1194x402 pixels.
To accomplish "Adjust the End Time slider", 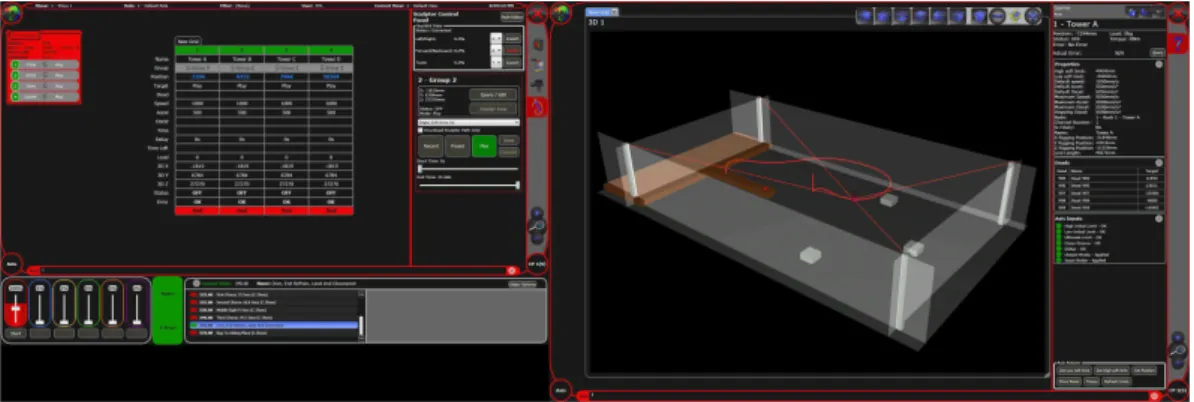I will (468, 185).
